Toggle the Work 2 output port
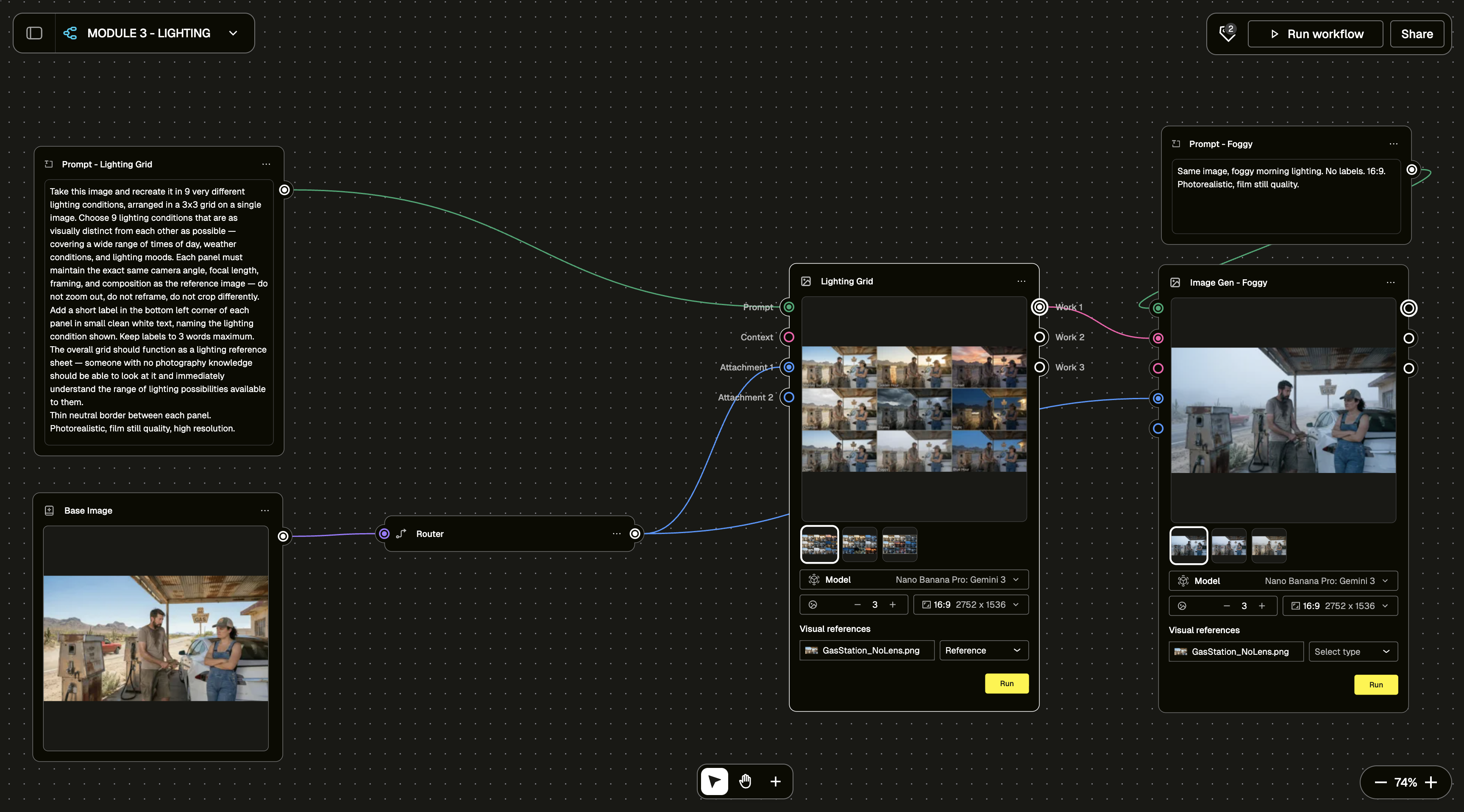 coord(1039,337)
